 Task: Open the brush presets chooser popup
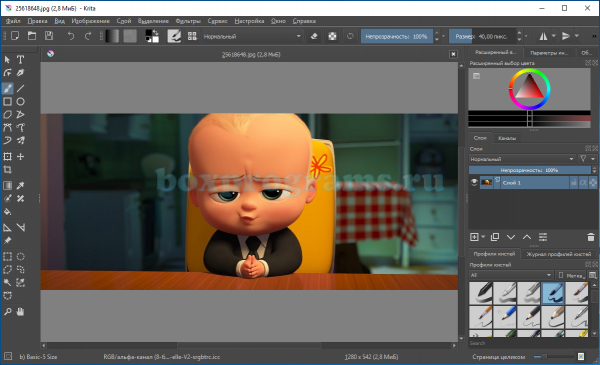pyautogui.click(x=192, y=36)
